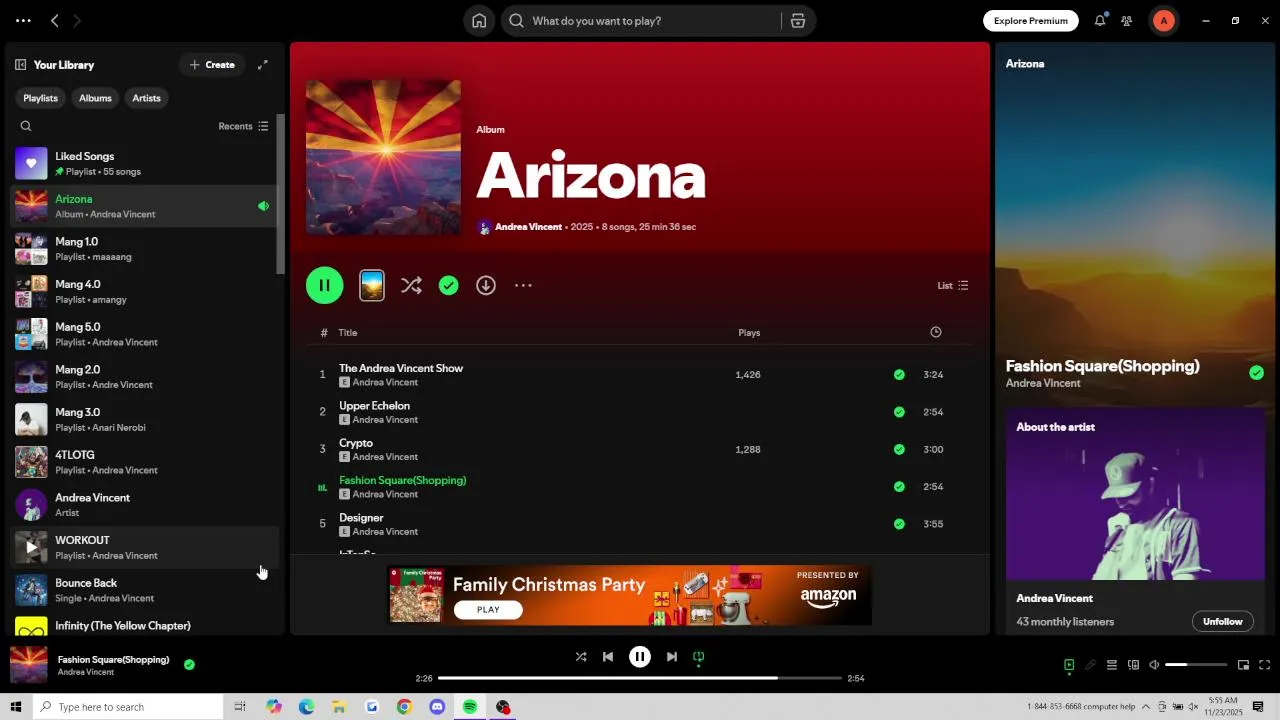Viewport: 1280px width, 720px height.
Task: Seek within the song progress bar
Action: 640,678
